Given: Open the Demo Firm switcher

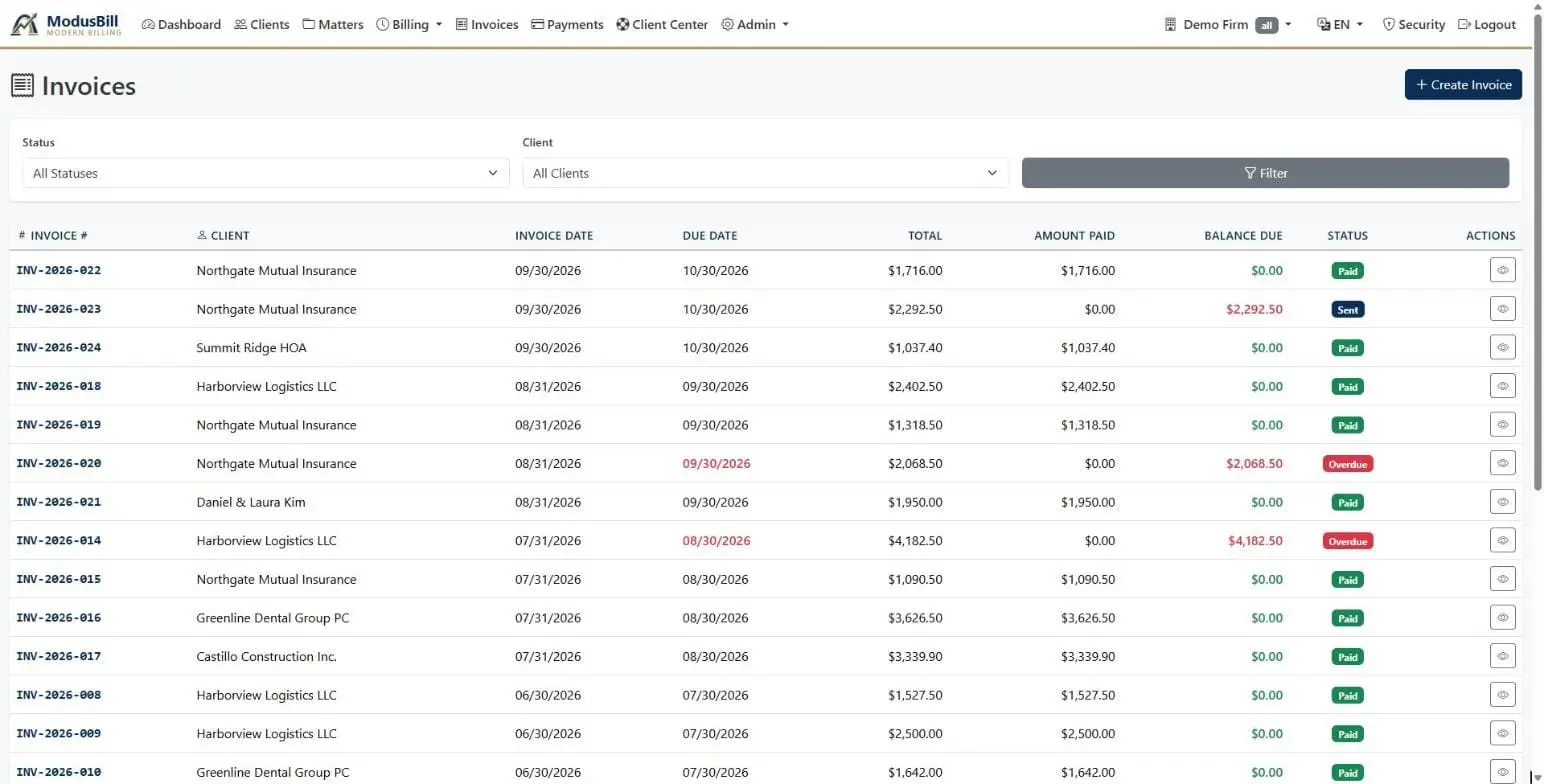Looking at the screenshot, I should [1228, 24].
